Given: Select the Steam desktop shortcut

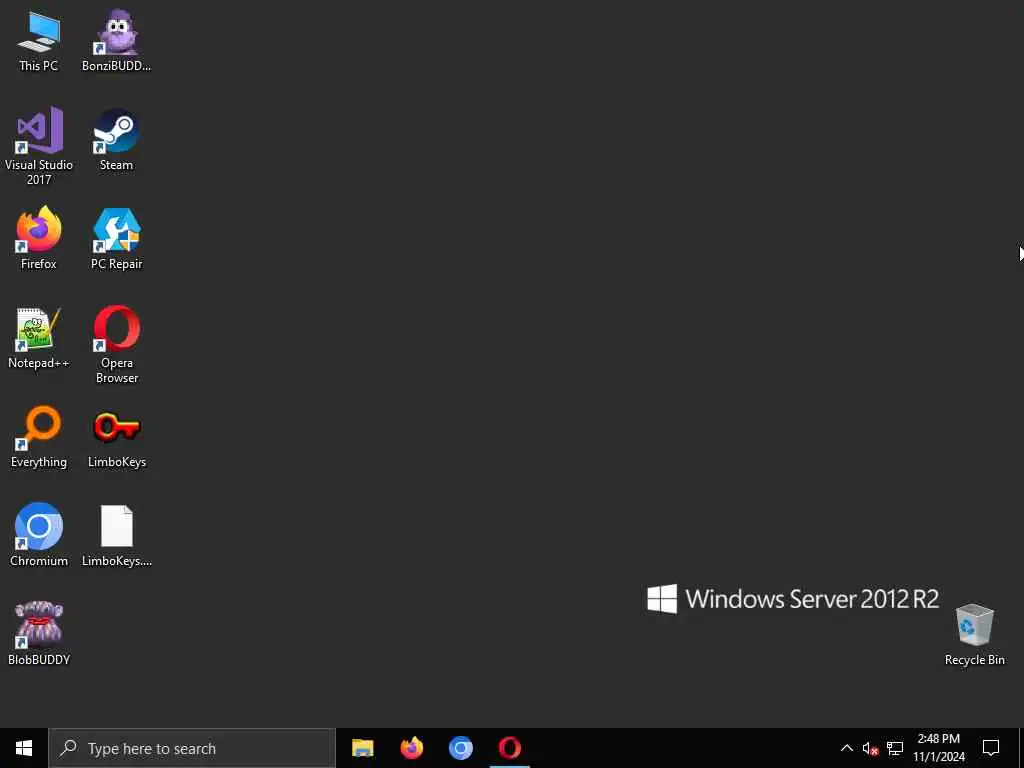Looking at the screenshot, I should coord(116,140).
